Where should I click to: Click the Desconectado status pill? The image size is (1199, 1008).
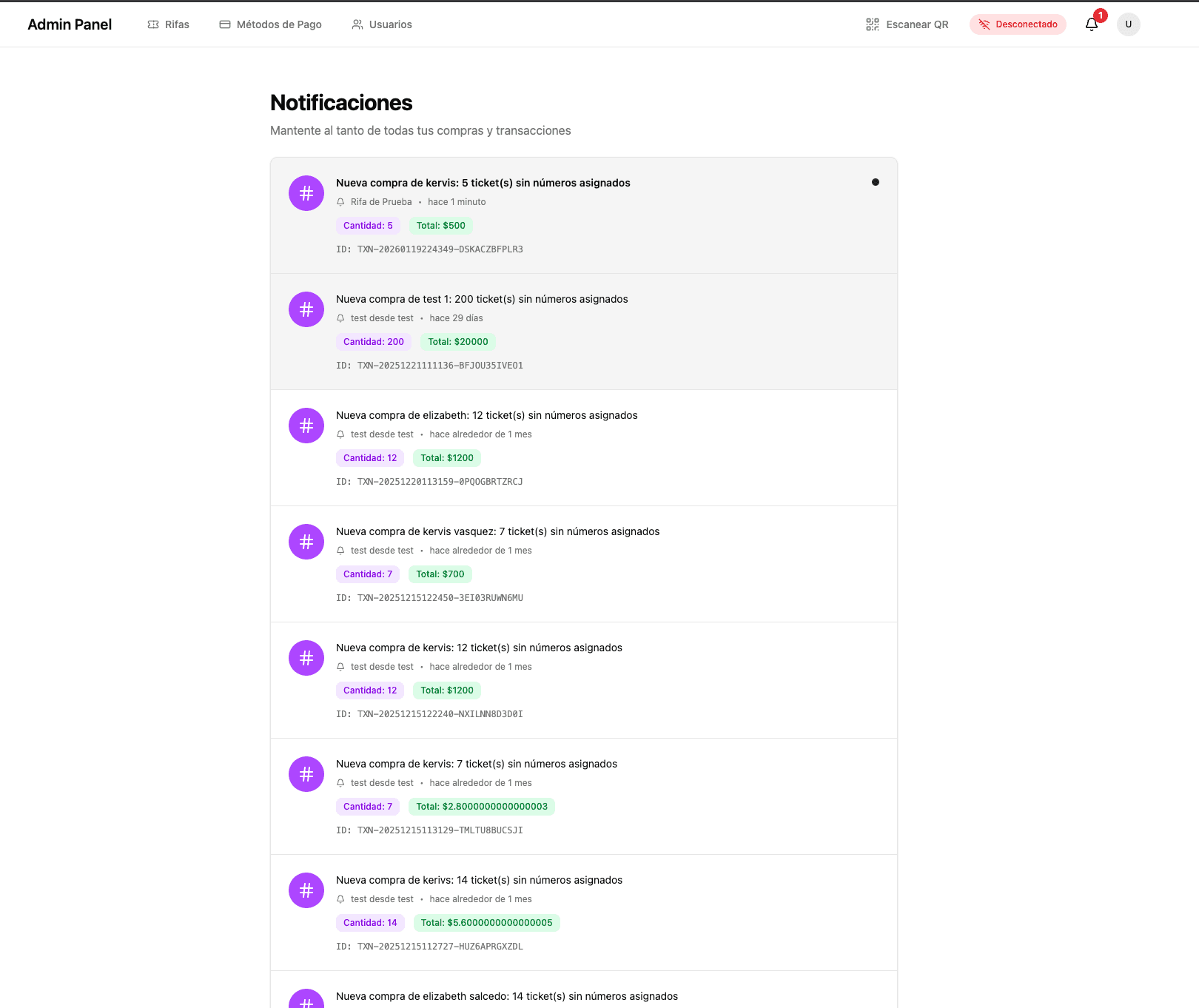pyautogui.click(x=1018, y=24)
